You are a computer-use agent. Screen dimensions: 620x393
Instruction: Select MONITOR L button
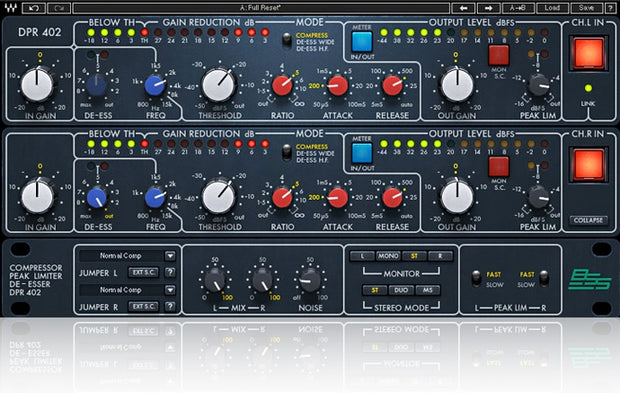click(362, 256)
